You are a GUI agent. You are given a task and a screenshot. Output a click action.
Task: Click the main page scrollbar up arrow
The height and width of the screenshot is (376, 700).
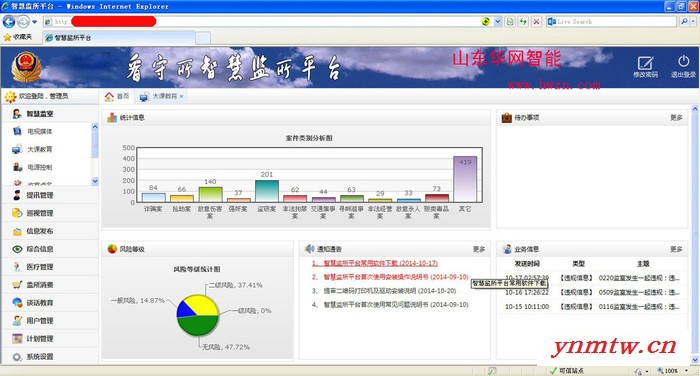point(695,109)
